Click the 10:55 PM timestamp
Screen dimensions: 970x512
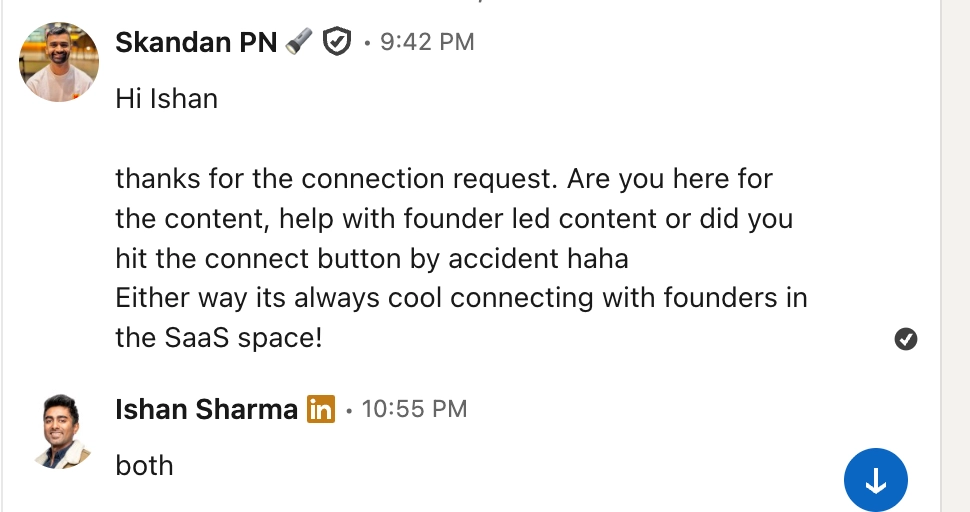point(414,409)
